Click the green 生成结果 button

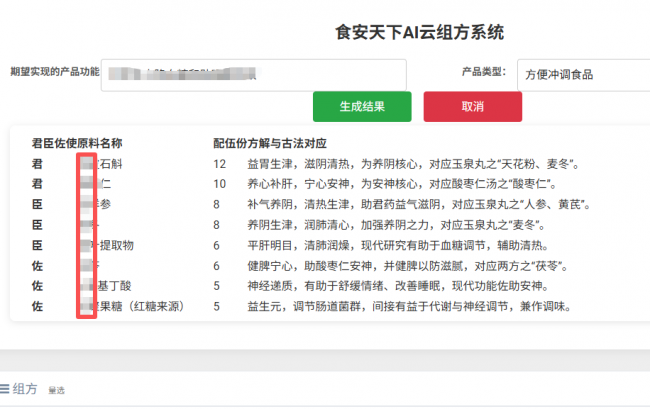362,106
